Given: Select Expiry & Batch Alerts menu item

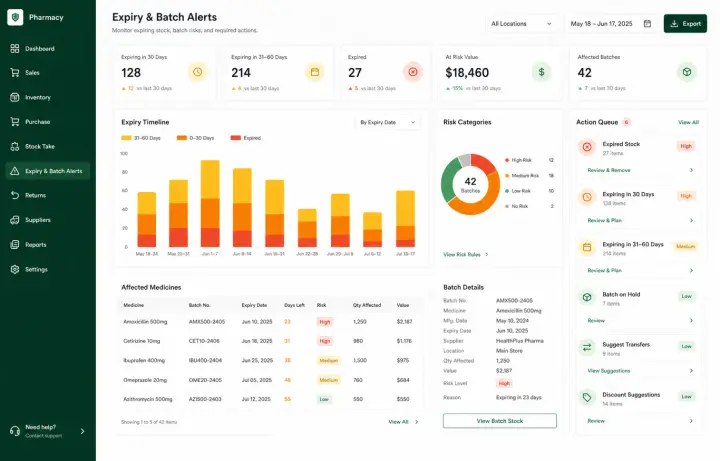Looking at the screenshot, I should click(x=48, y=171).
